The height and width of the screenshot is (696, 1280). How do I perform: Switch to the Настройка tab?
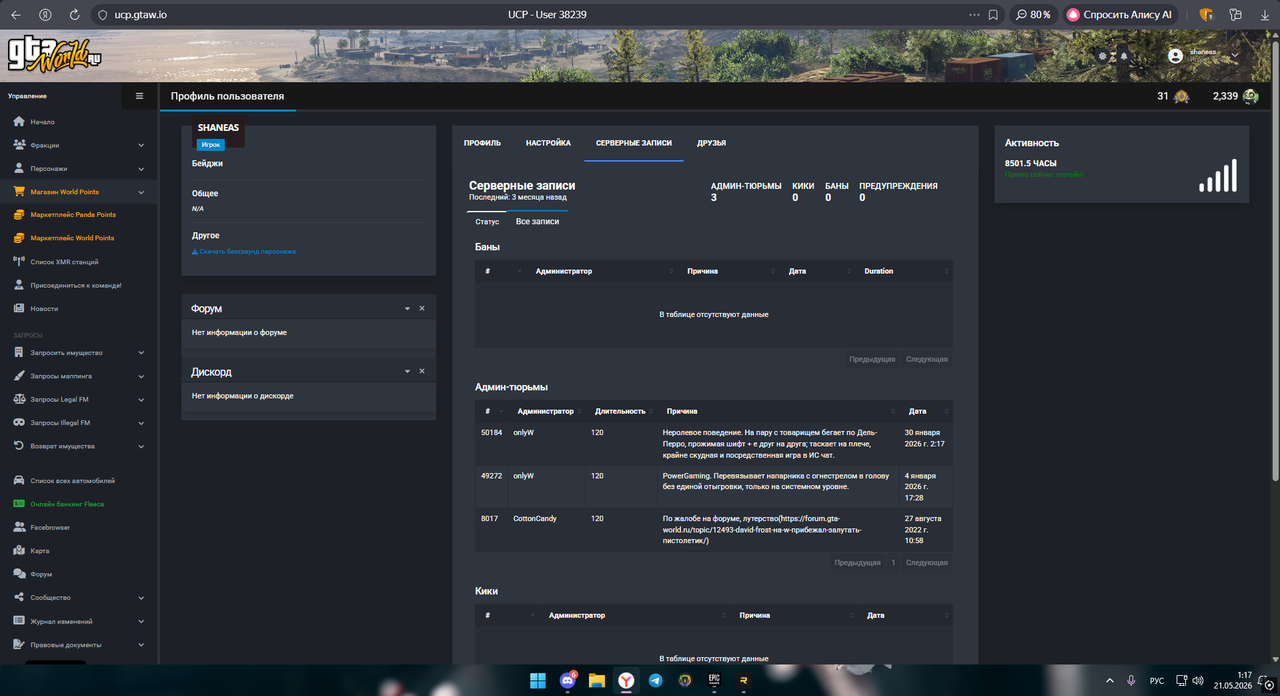point(548,143)
